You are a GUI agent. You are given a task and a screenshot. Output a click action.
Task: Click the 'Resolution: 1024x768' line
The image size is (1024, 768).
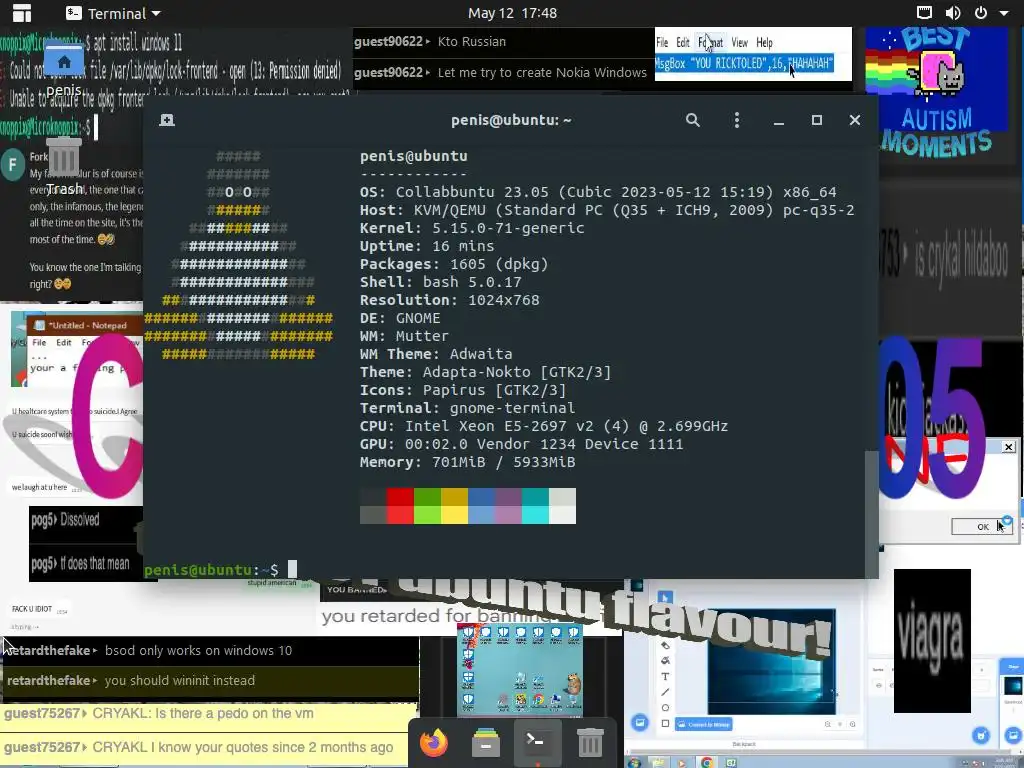click(x=450, y=300)
